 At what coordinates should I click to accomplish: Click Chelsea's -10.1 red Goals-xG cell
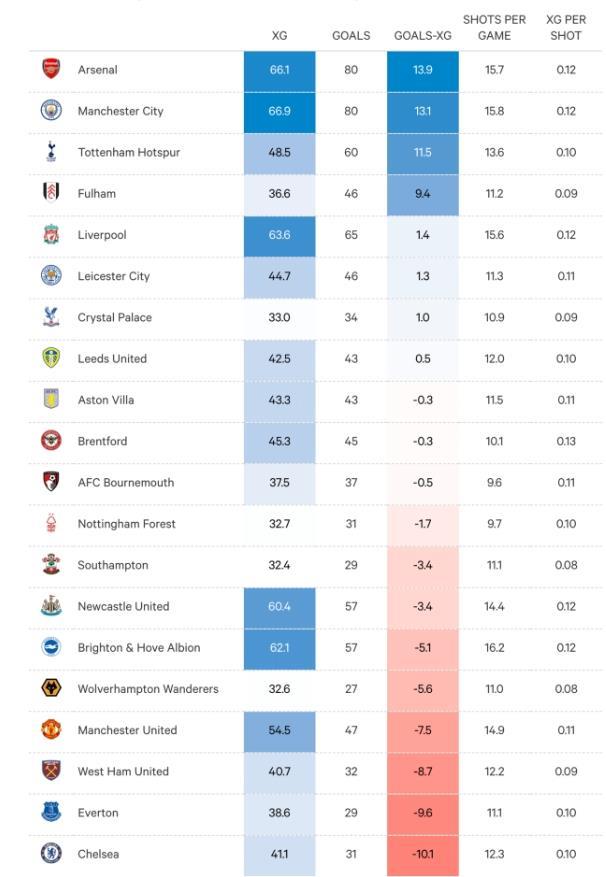pyautogui.click(x=422, y=855)
